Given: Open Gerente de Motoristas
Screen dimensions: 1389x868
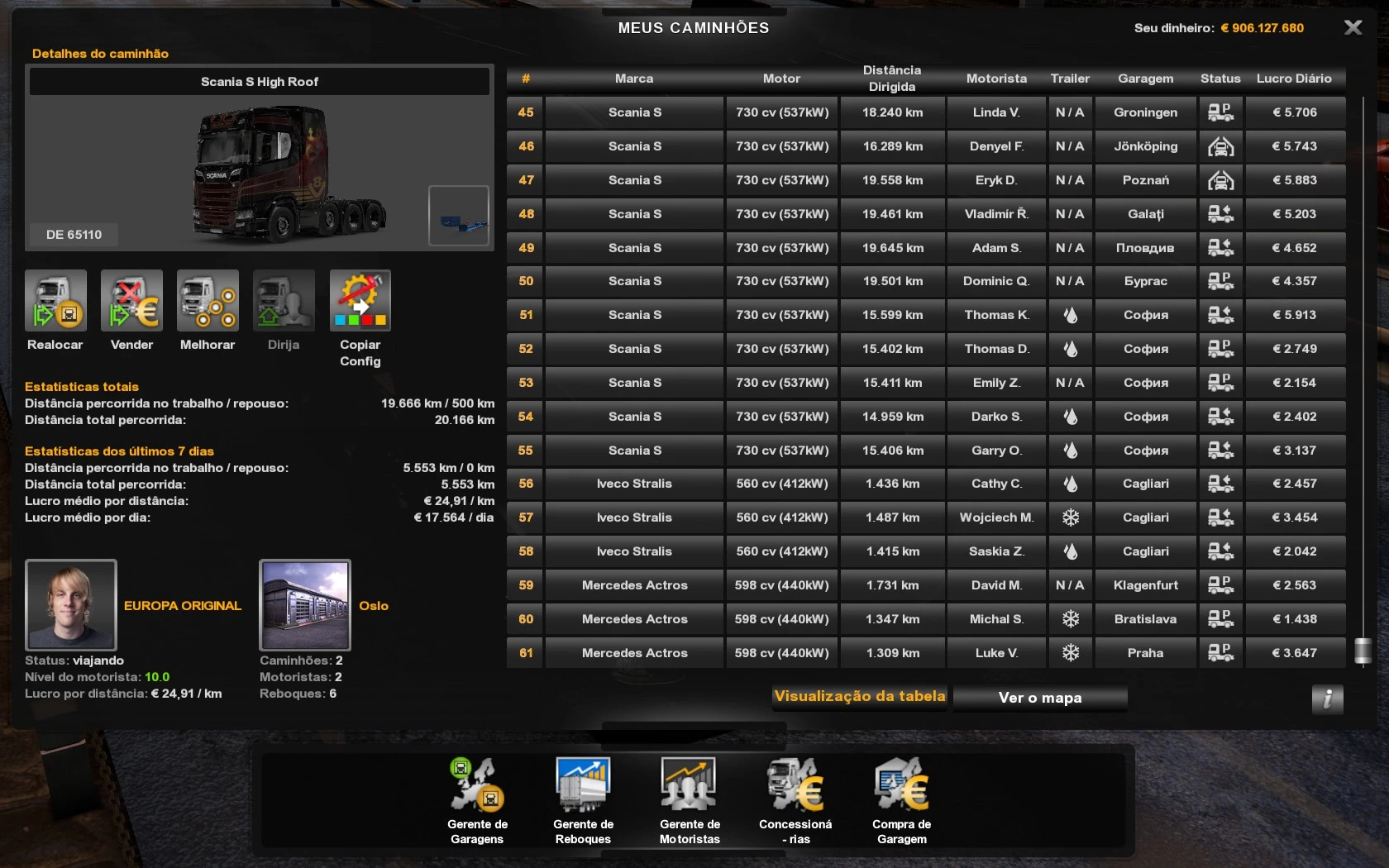Looking at the screenshot, I should coord(690,785).
